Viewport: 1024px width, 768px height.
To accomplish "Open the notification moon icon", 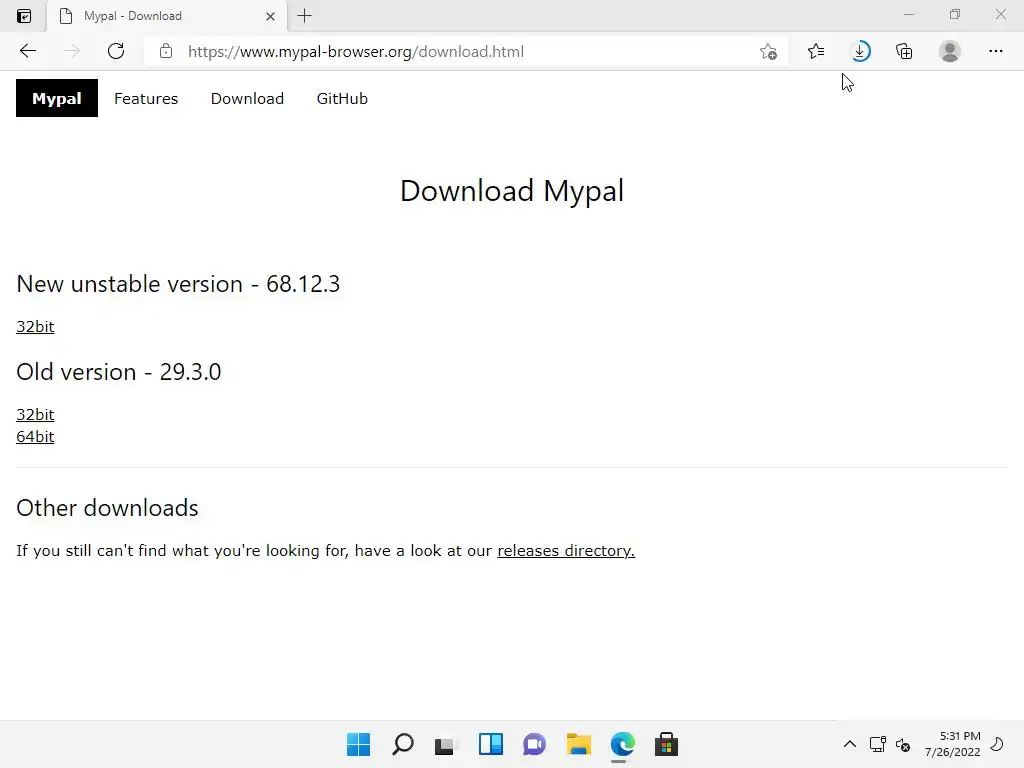I will click(x=997, y=744).
